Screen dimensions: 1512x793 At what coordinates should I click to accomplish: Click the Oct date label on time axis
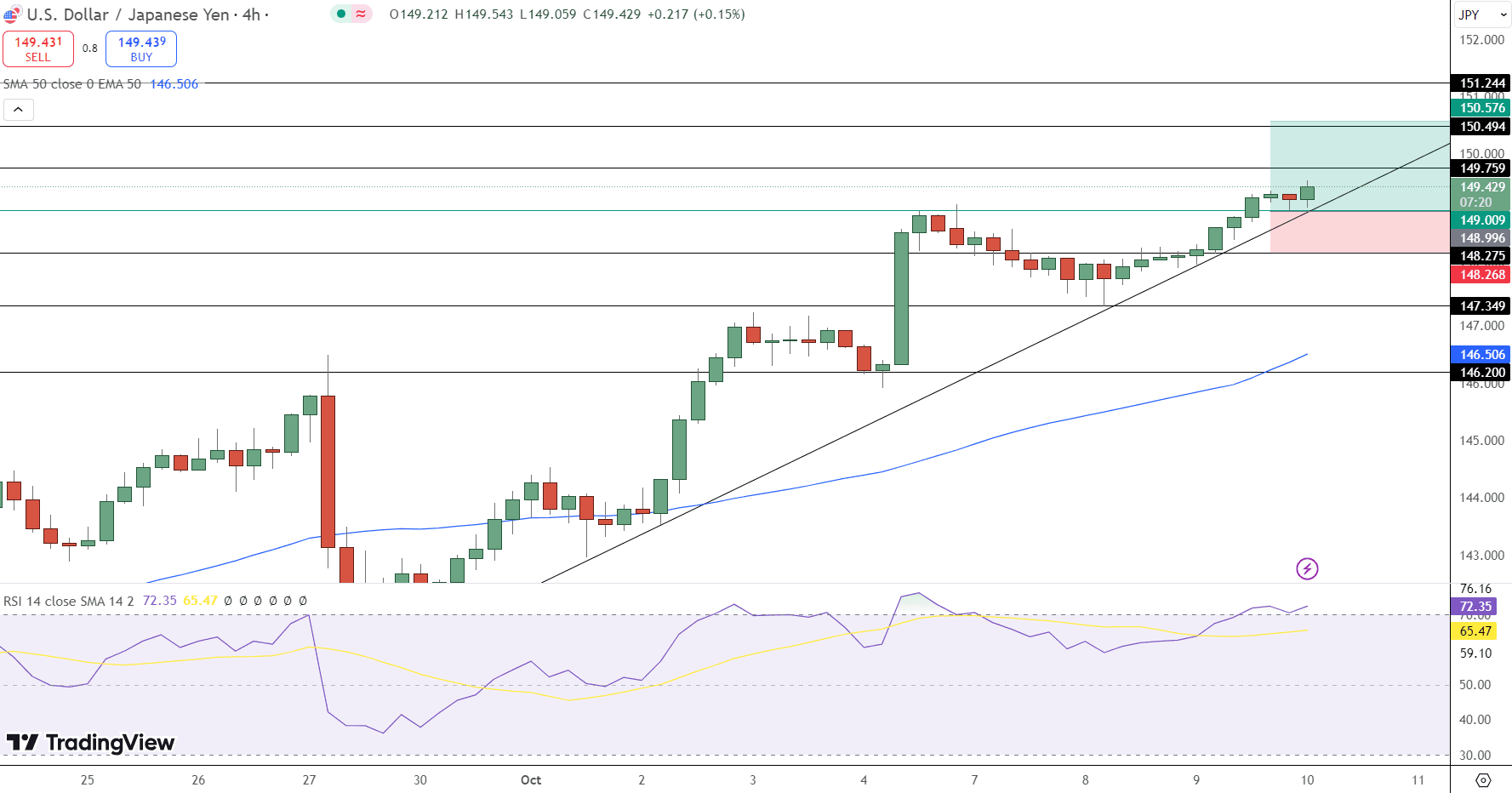click(531, 780)
